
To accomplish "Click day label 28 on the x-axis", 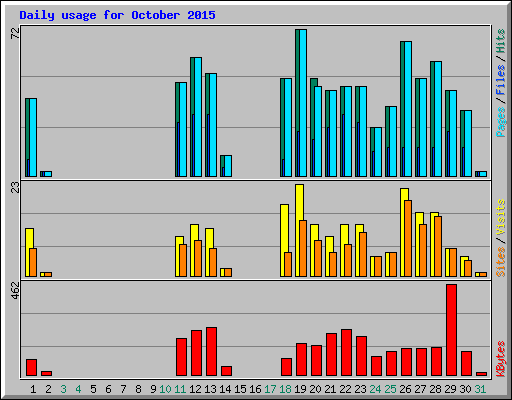I will tap(435, 389).
